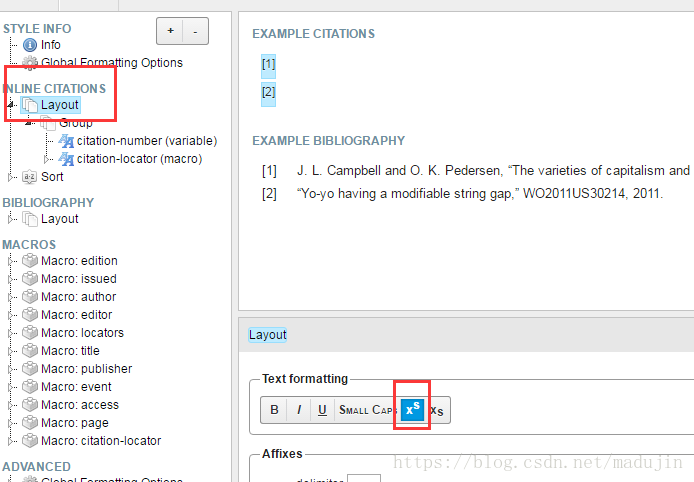The height and width of the screenshot is (482, 694).
Task: Select Macro: page tree item
Action: [75, 423]
